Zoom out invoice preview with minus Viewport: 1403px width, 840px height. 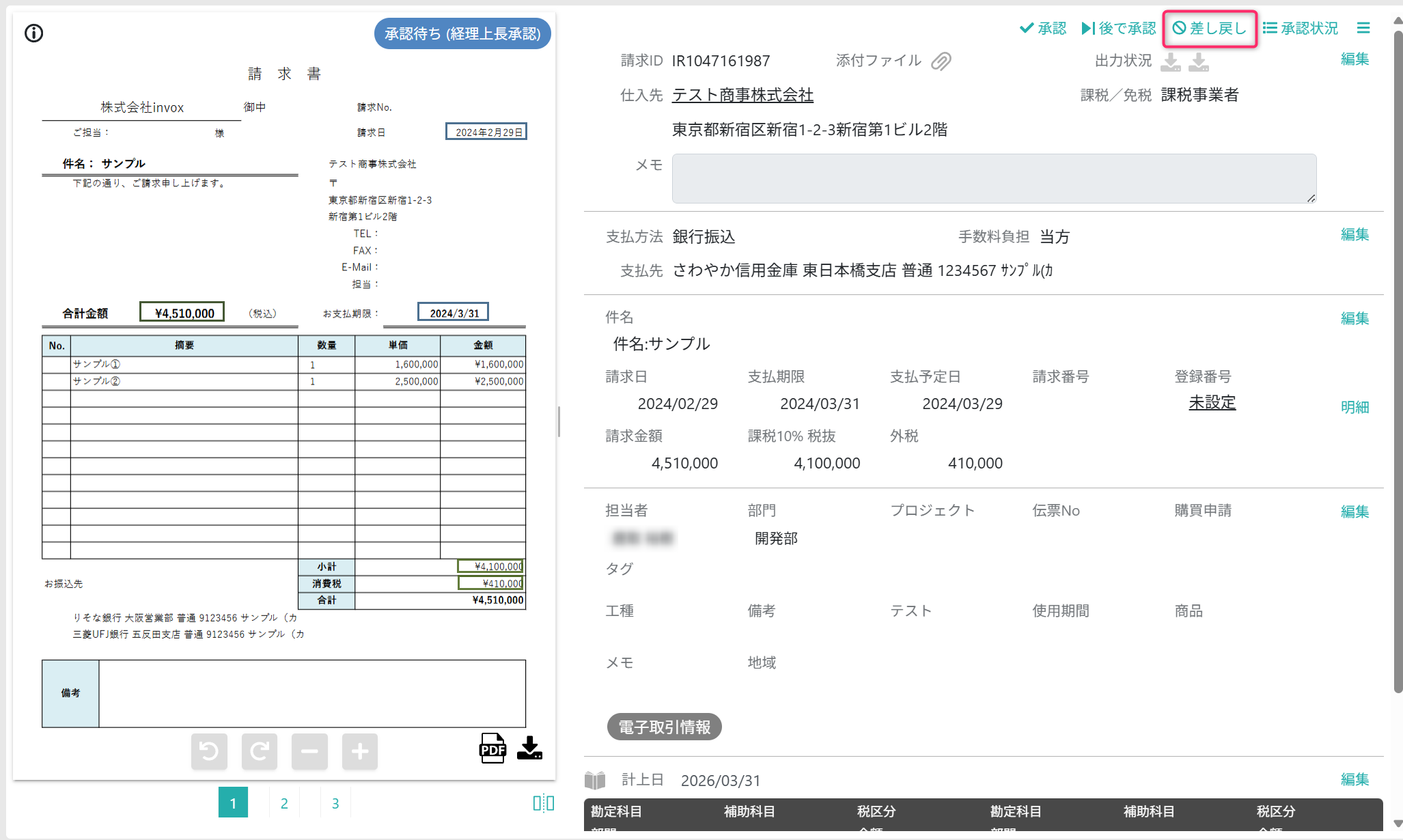[x=309, y=751]
